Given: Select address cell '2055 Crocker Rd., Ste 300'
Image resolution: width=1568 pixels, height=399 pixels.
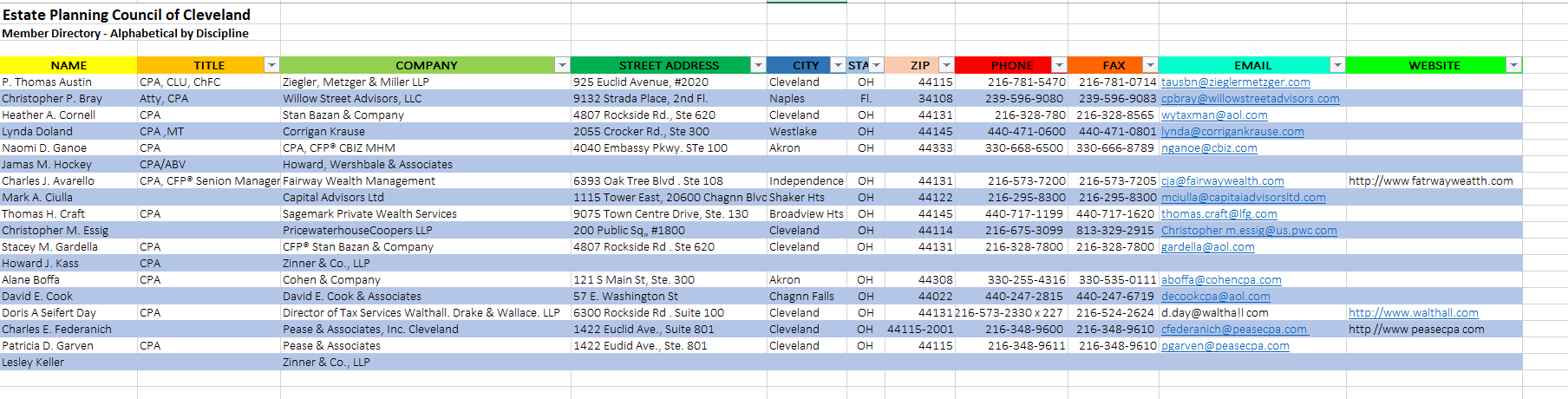Looking at the screenshot, I should (669, 132).
